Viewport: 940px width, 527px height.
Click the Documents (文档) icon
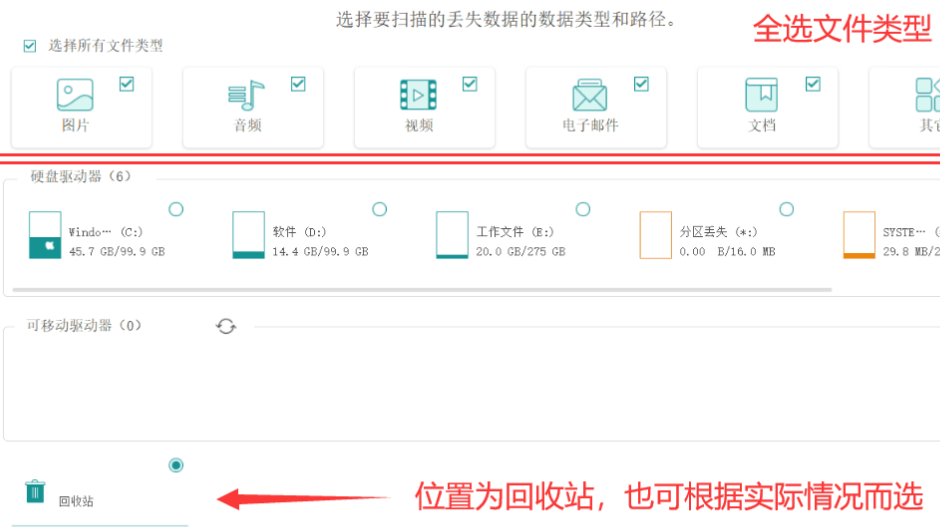761,95
